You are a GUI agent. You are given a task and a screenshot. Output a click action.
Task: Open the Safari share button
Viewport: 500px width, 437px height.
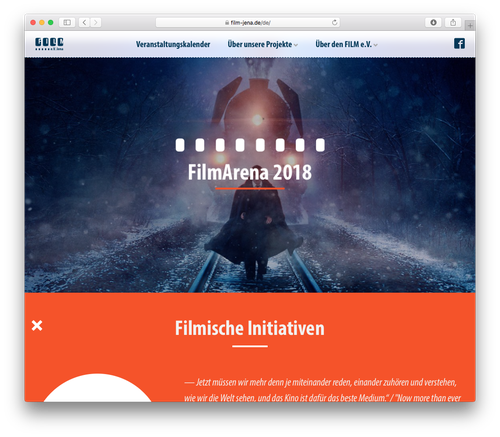[453, 22]
